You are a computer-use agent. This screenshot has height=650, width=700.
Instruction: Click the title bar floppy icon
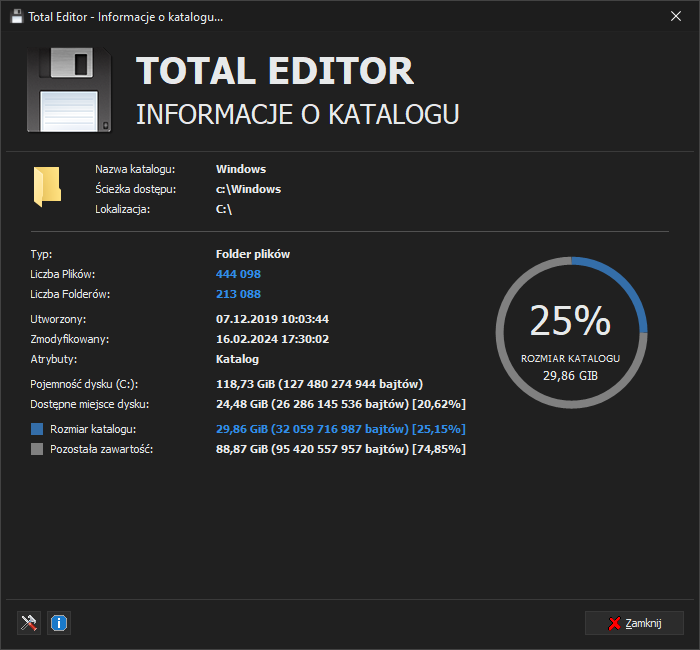(17, 17)
